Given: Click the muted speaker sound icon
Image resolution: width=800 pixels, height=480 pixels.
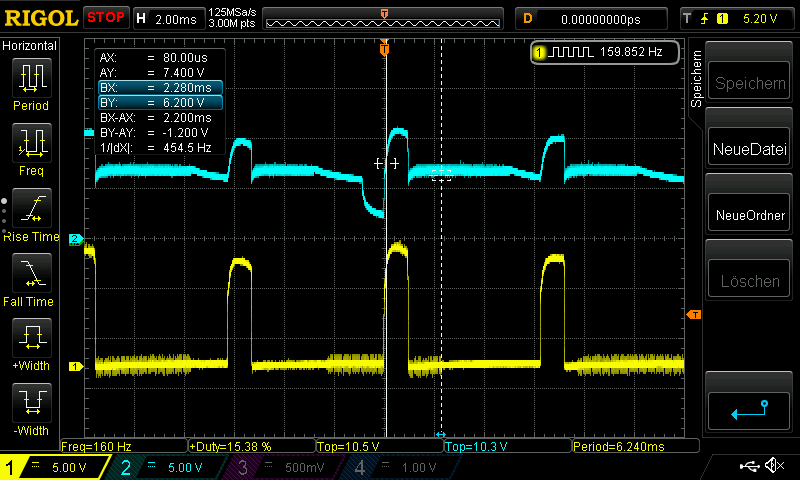Looking at the screenshot, I should coord(774,465).
